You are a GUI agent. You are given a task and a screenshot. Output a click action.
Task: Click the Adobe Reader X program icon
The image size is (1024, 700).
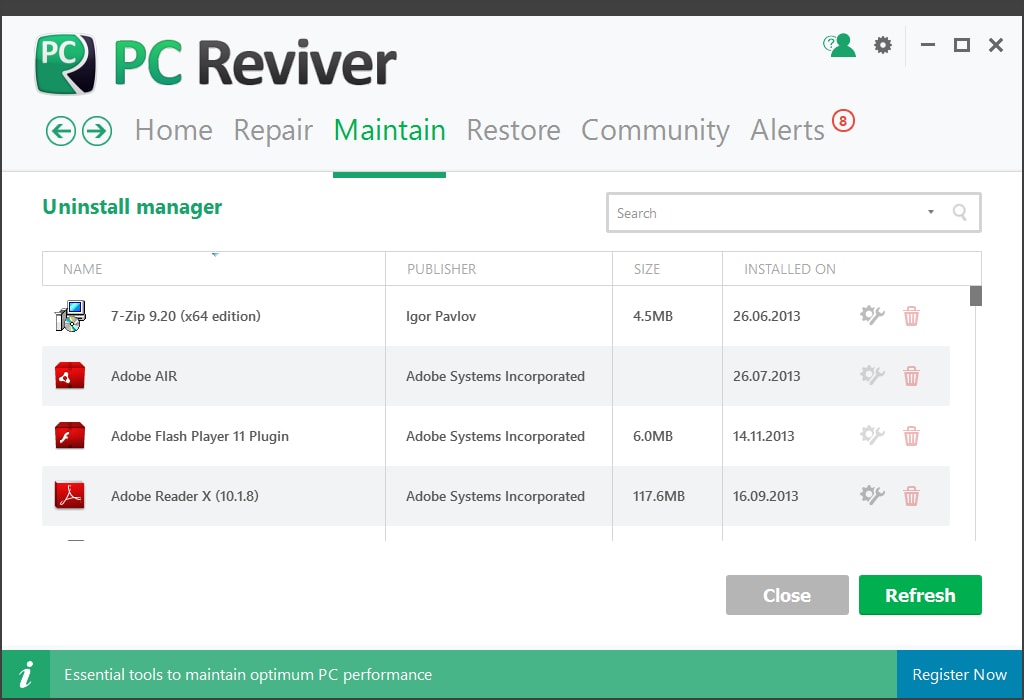(x=70, y=496)
